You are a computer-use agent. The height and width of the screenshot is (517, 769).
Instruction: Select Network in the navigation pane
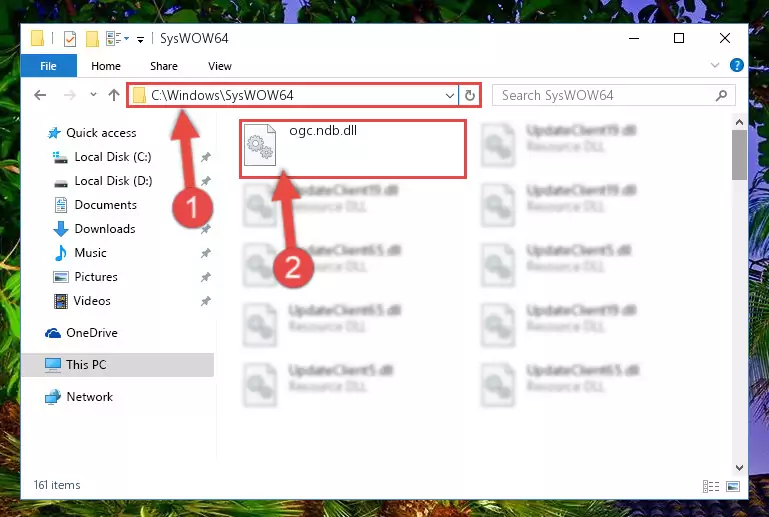coord(90,397)
